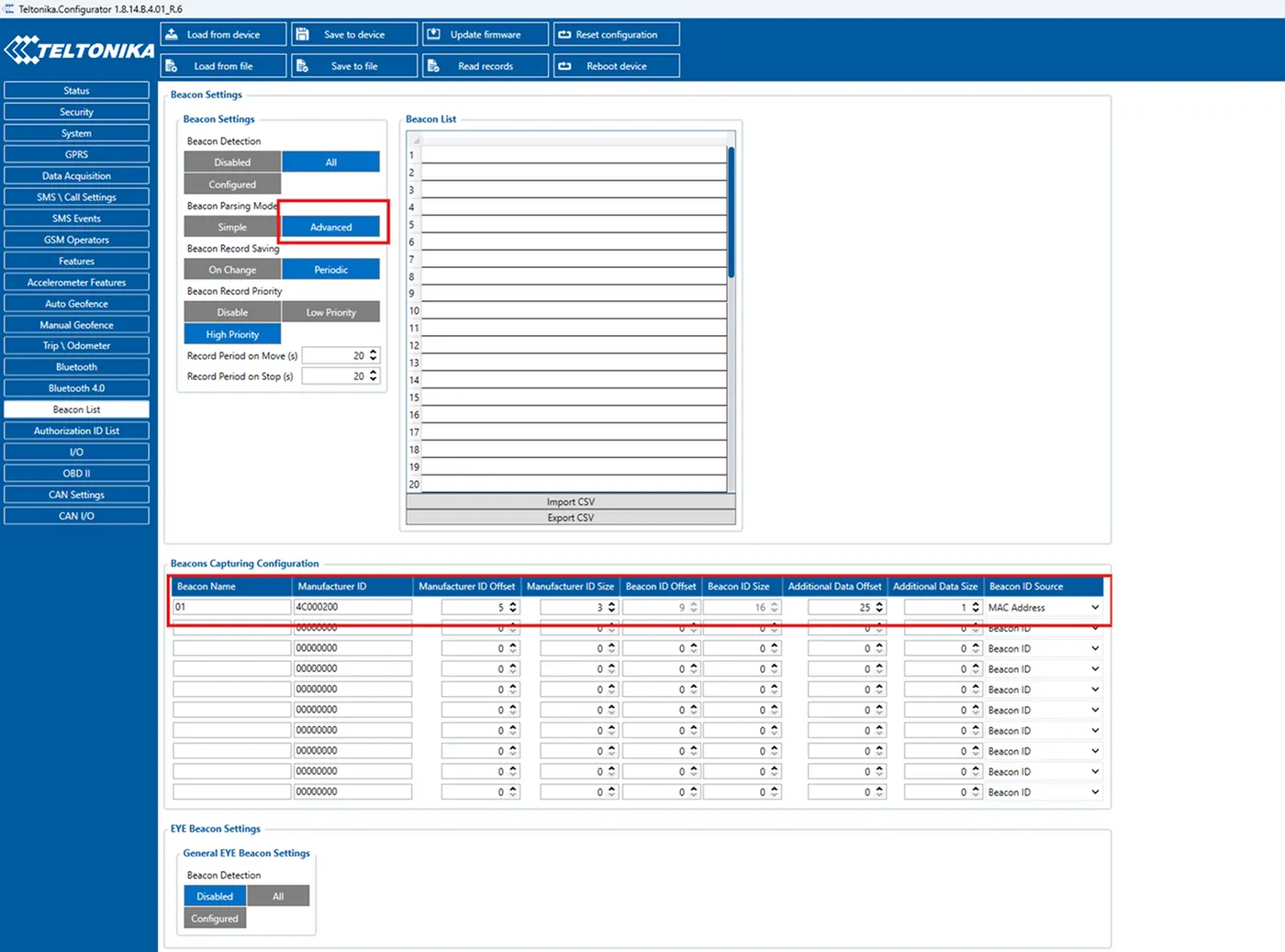Go to Bluetooth 4.0 section
1285x952 pixels.
pyautogui.click(x=76, y=387)
